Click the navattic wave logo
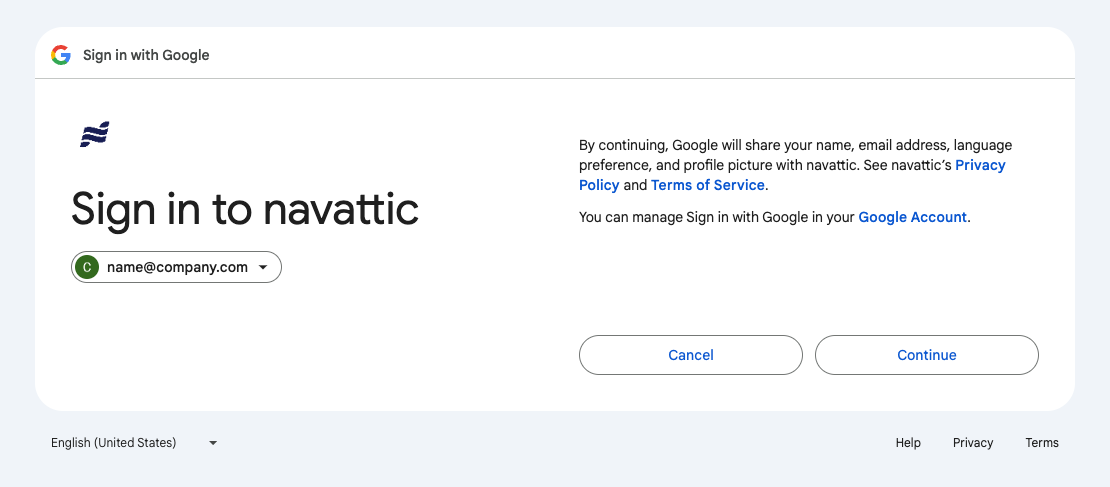Screen dimensions: 1110x487 click(x=94, y=135)
